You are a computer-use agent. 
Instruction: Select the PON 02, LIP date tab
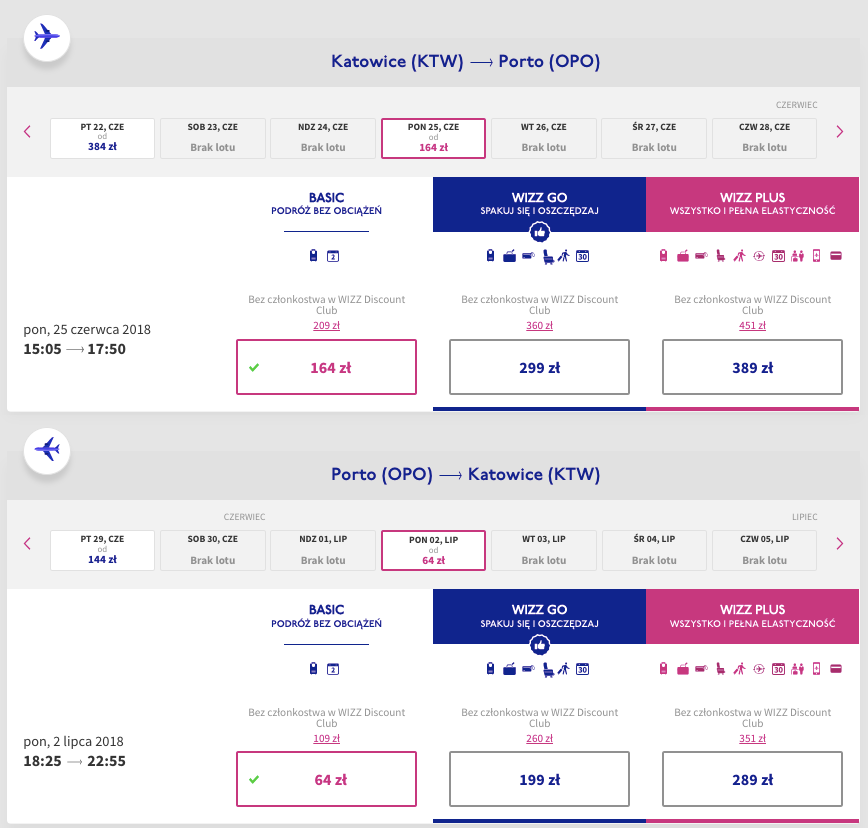433,551
